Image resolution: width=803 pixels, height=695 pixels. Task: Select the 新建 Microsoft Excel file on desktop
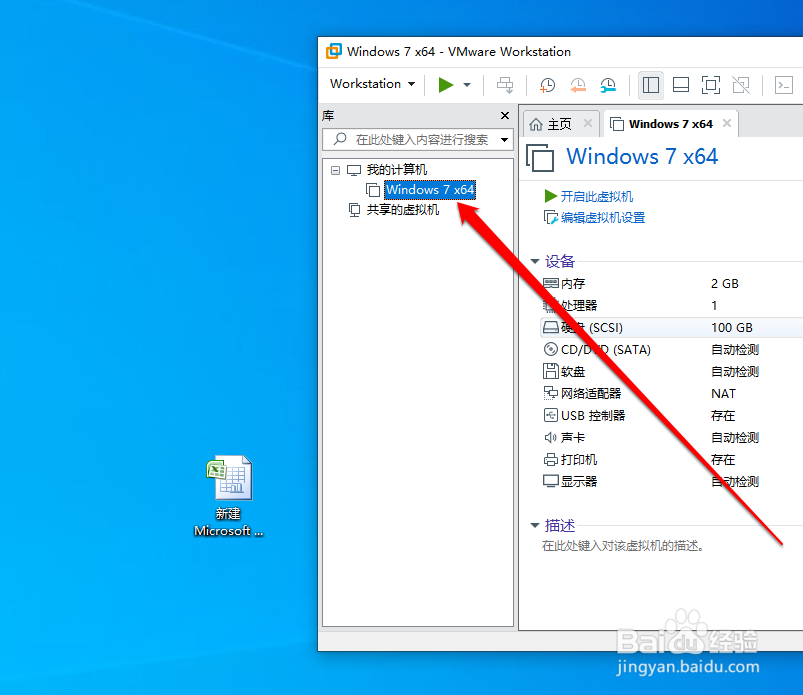[228, 496]
